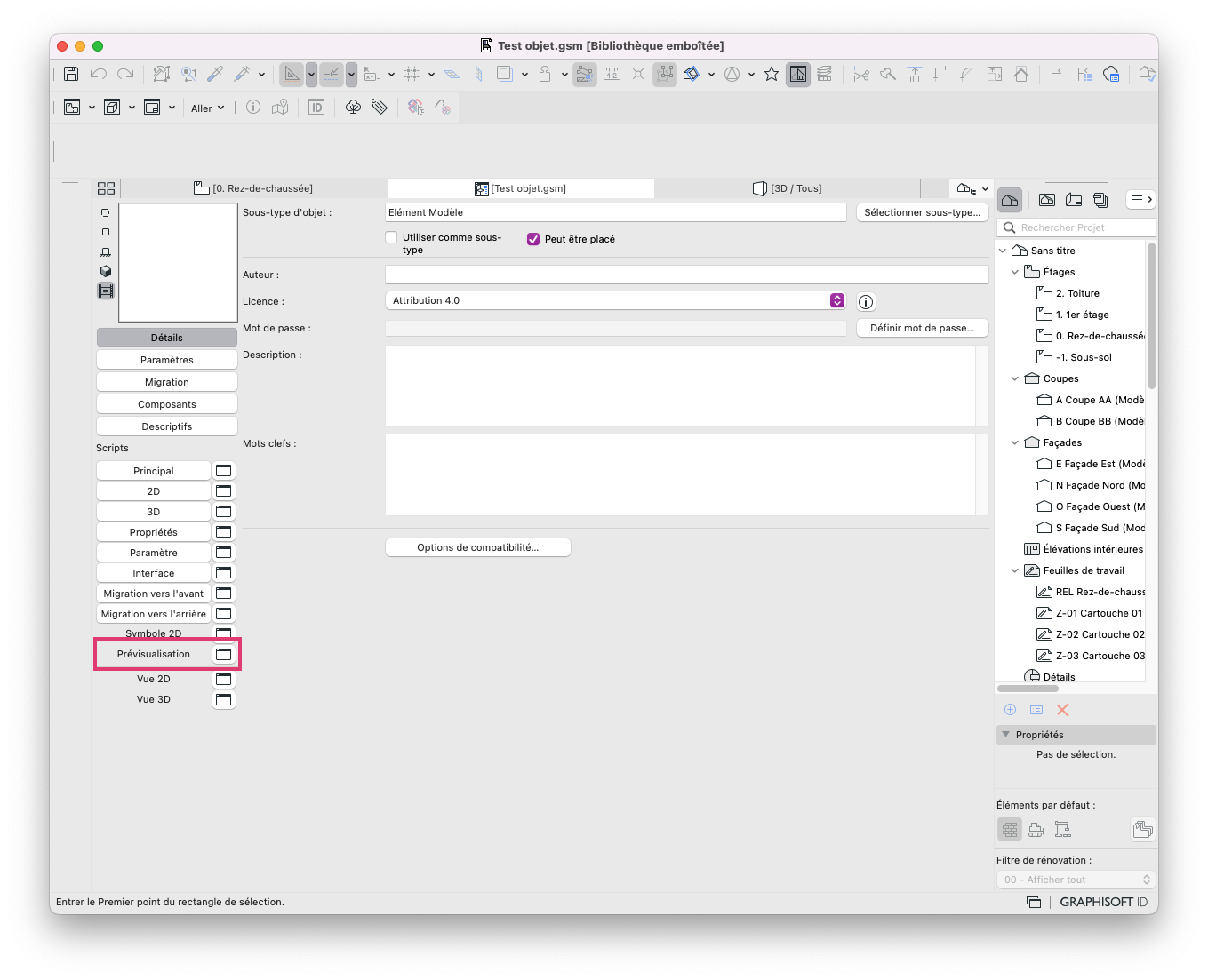Open the Licence Attribution 4.0 dropdown
This screenshot has height=980, width=1208.
pyautogui.click(x=615, y=300)
